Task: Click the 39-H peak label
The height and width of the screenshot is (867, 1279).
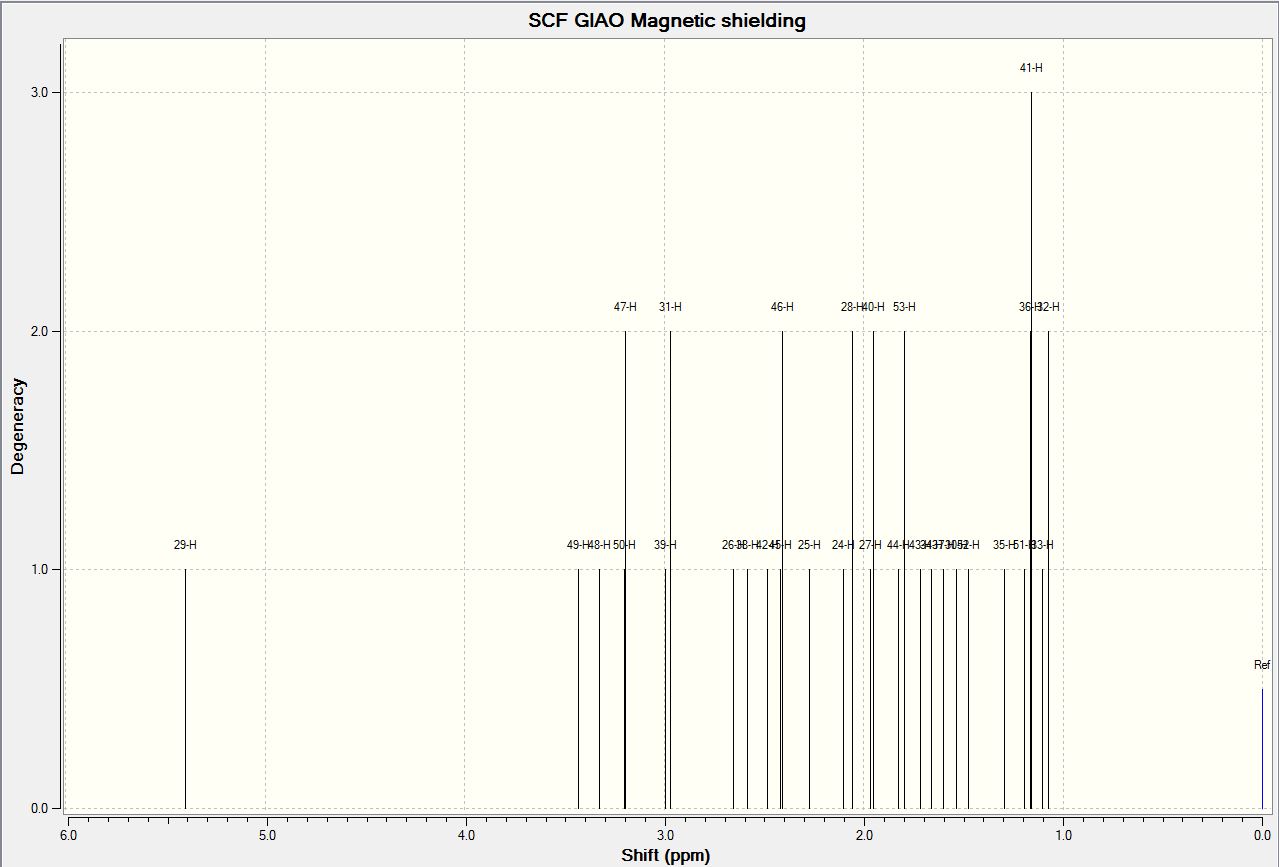Action: point(665,545)
